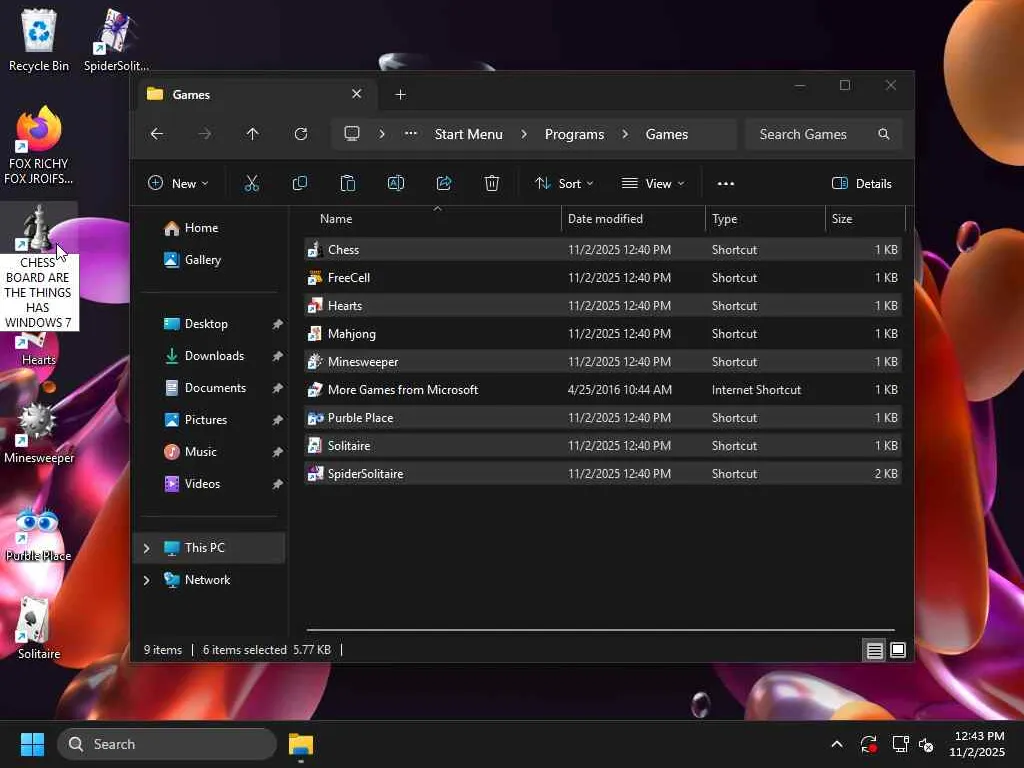Toggle the Details pane button
1024x768 pixels.
click(862, 184)
